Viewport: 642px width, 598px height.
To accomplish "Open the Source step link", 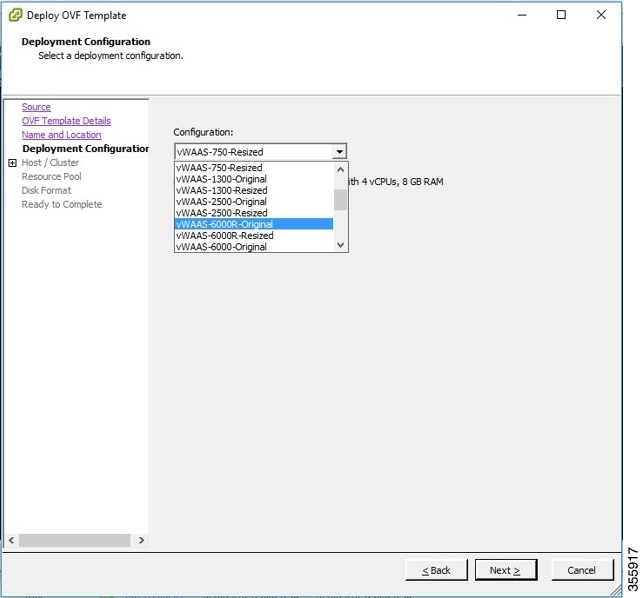I will 36,107.
